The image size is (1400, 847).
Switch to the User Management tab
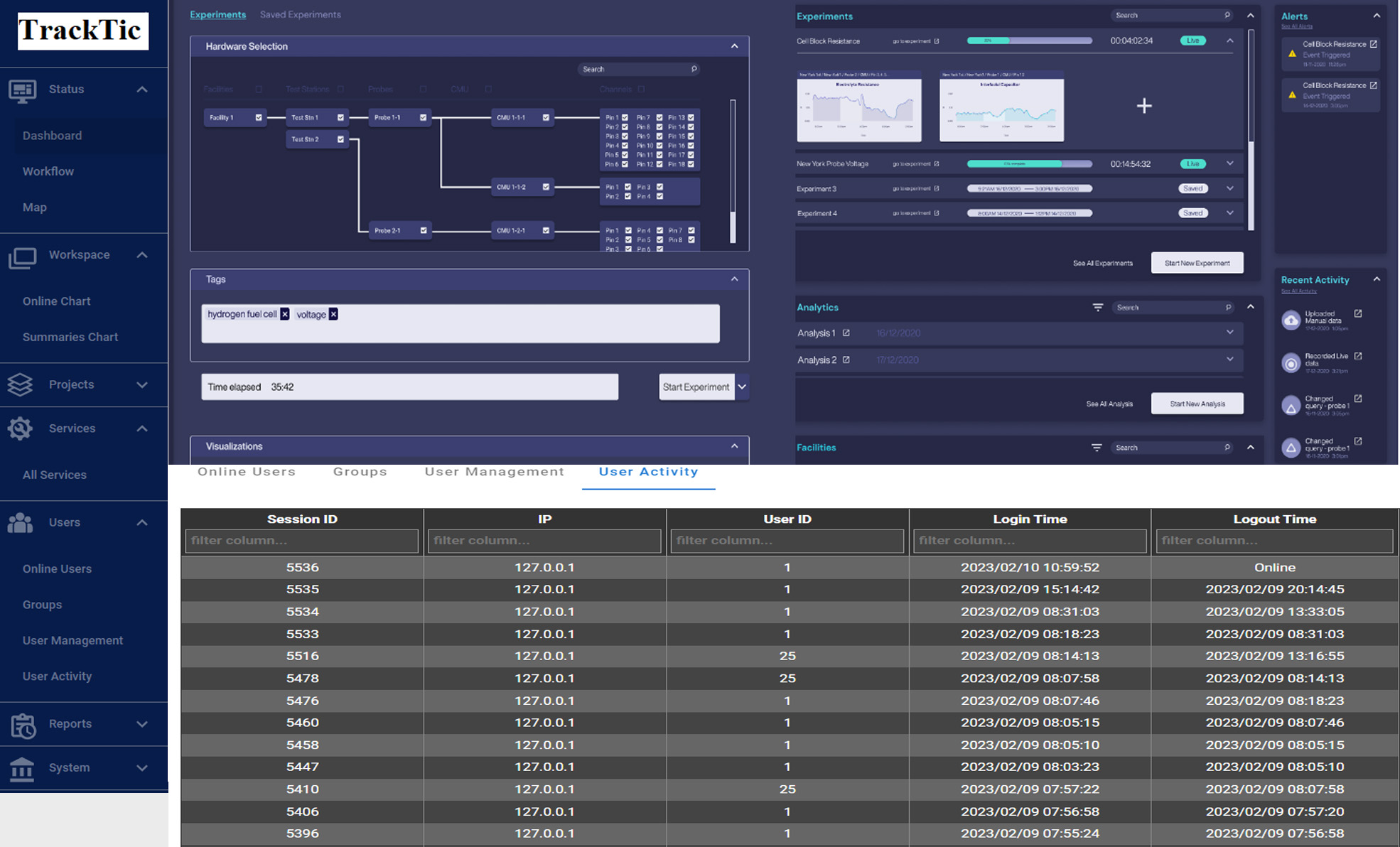click(494, 472)
